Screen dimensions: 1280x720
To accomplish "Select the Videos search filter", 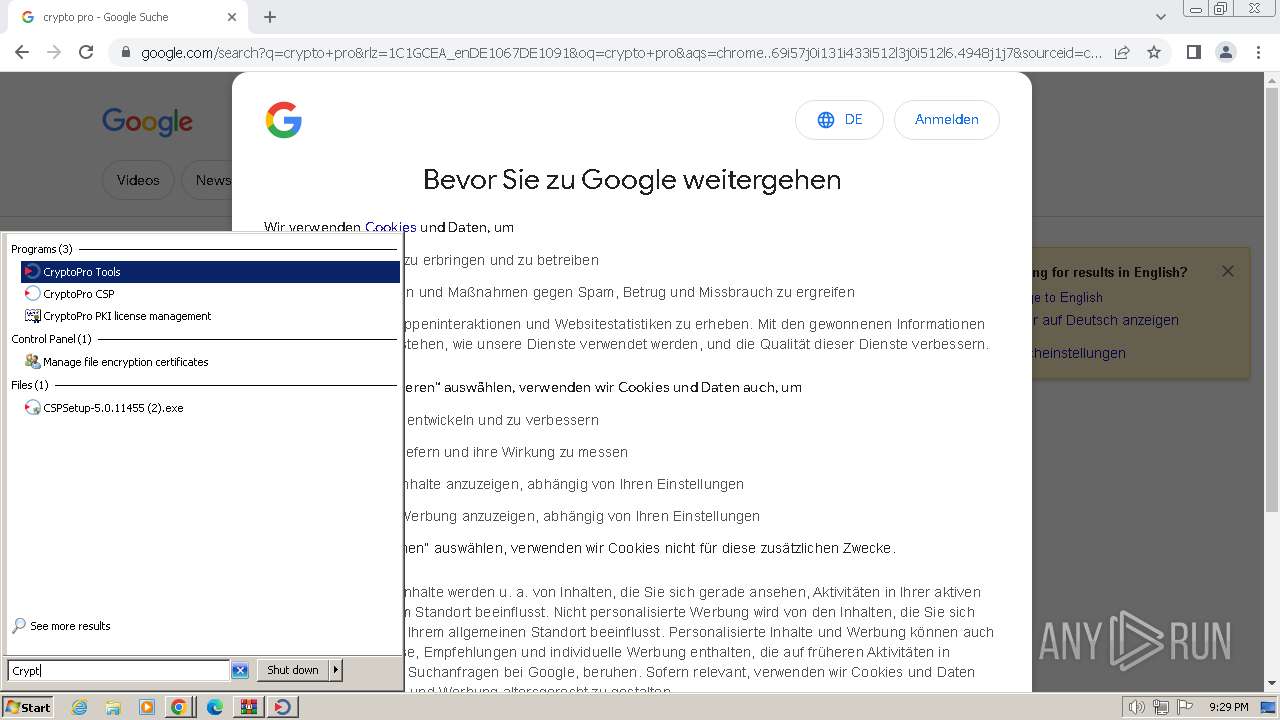I will [x=138, y=180].
